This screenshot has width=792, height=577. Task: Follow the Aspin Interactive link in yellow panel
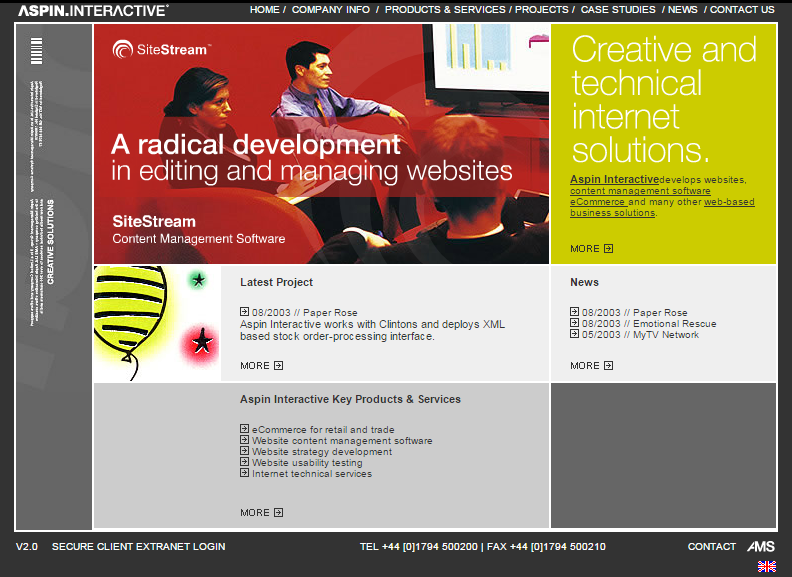click(x=614, y=179)
